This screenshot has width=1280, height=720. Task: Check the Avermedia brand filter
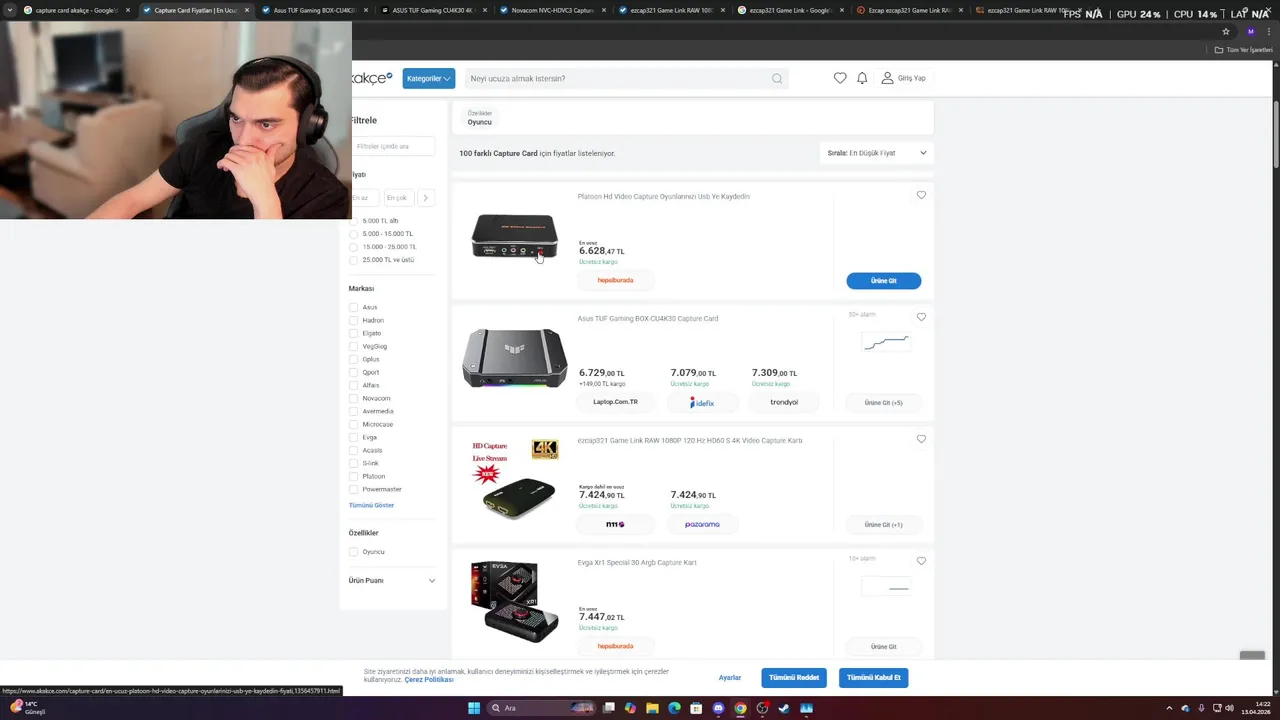click(353, 411)
